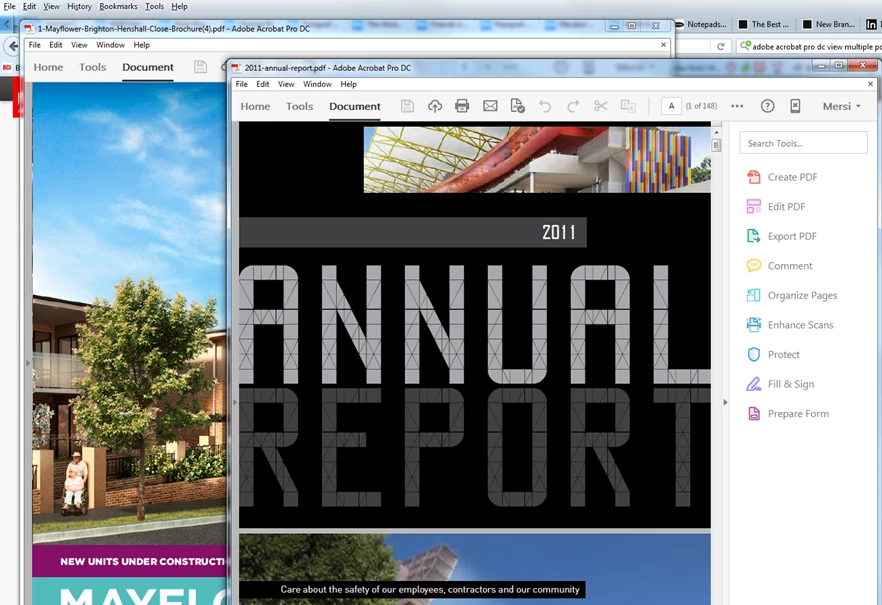Switch to the The Best browser tab
The width and height of the screenshot is (882, 605).
[764, 24]
